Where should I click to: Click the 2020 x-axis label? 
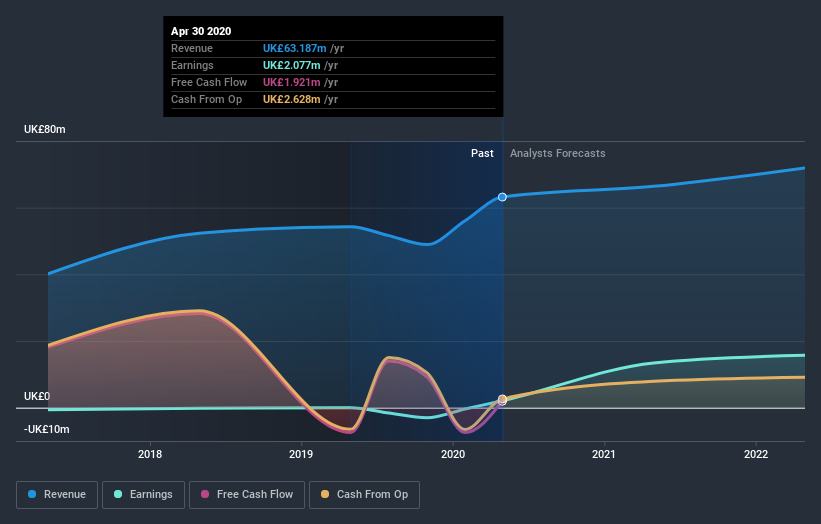pos(453,454)
